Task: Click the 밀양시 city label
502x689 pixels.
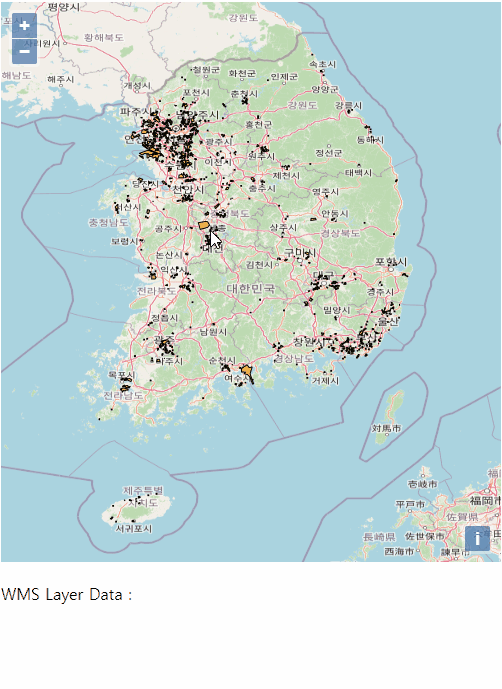Action: 337,310
